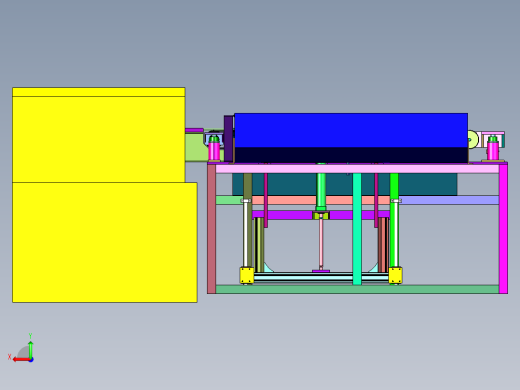Select the green bottom frame beam
The height and width of the screenshot is (390, 520).
[357, 289]
